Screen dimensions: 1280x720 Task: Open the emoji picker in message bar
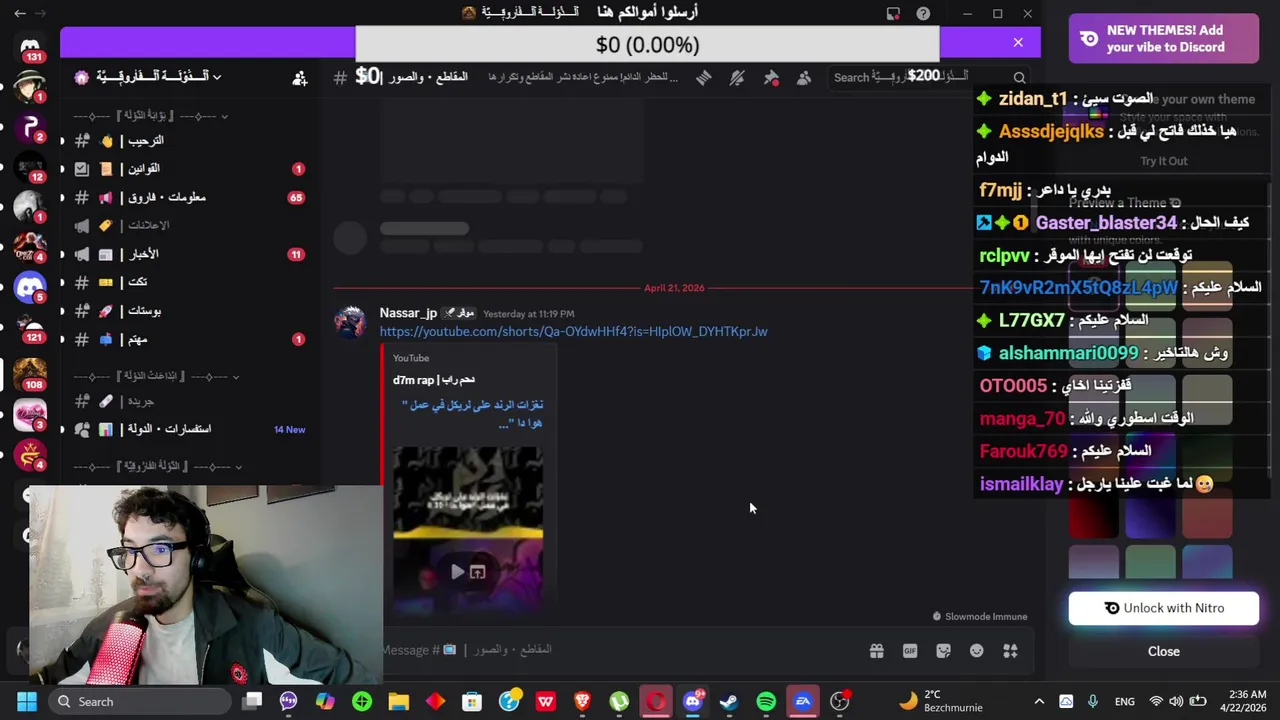[977, 651]
